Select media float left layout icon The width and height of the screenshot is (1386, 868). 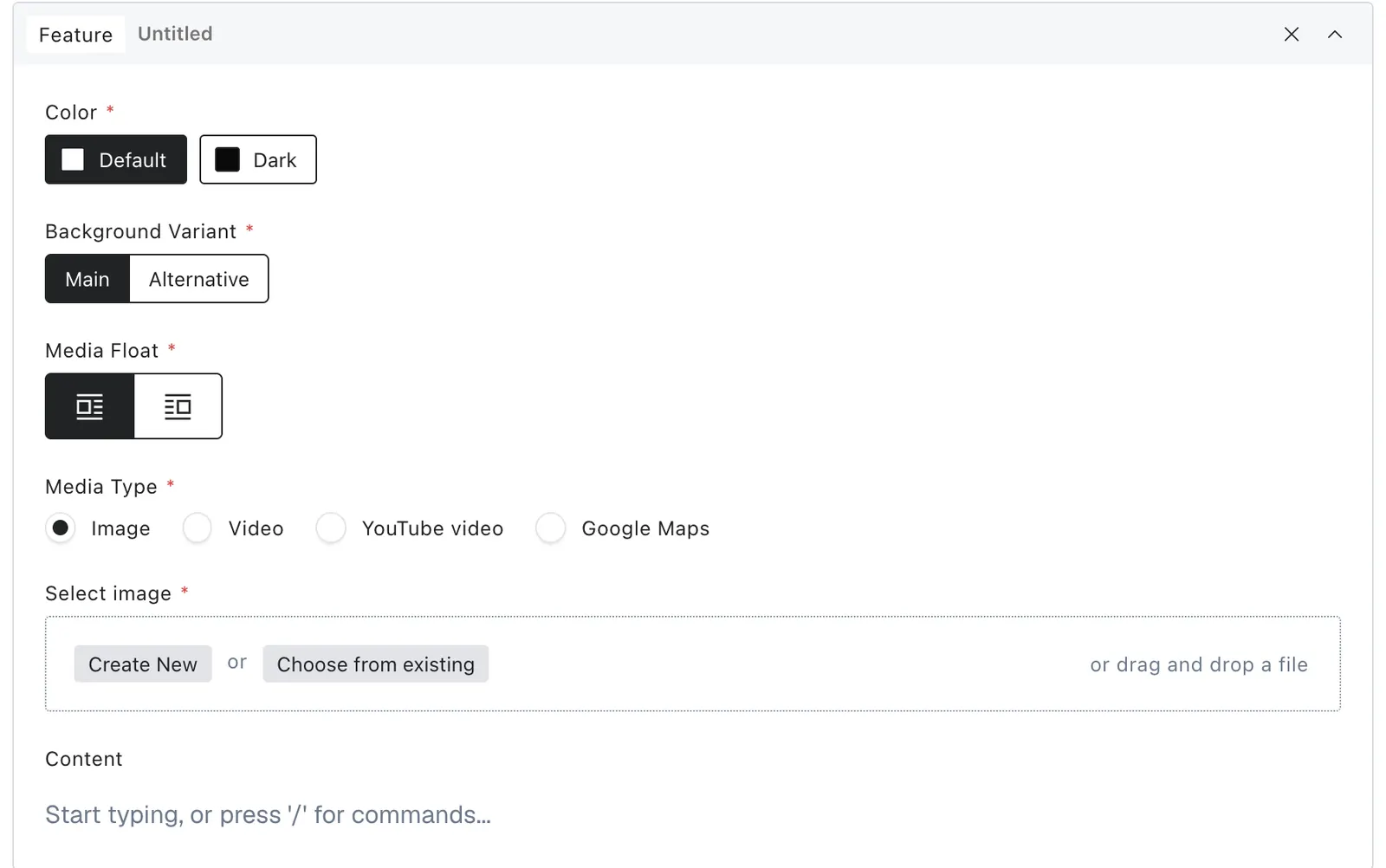(x=89, y=406)
